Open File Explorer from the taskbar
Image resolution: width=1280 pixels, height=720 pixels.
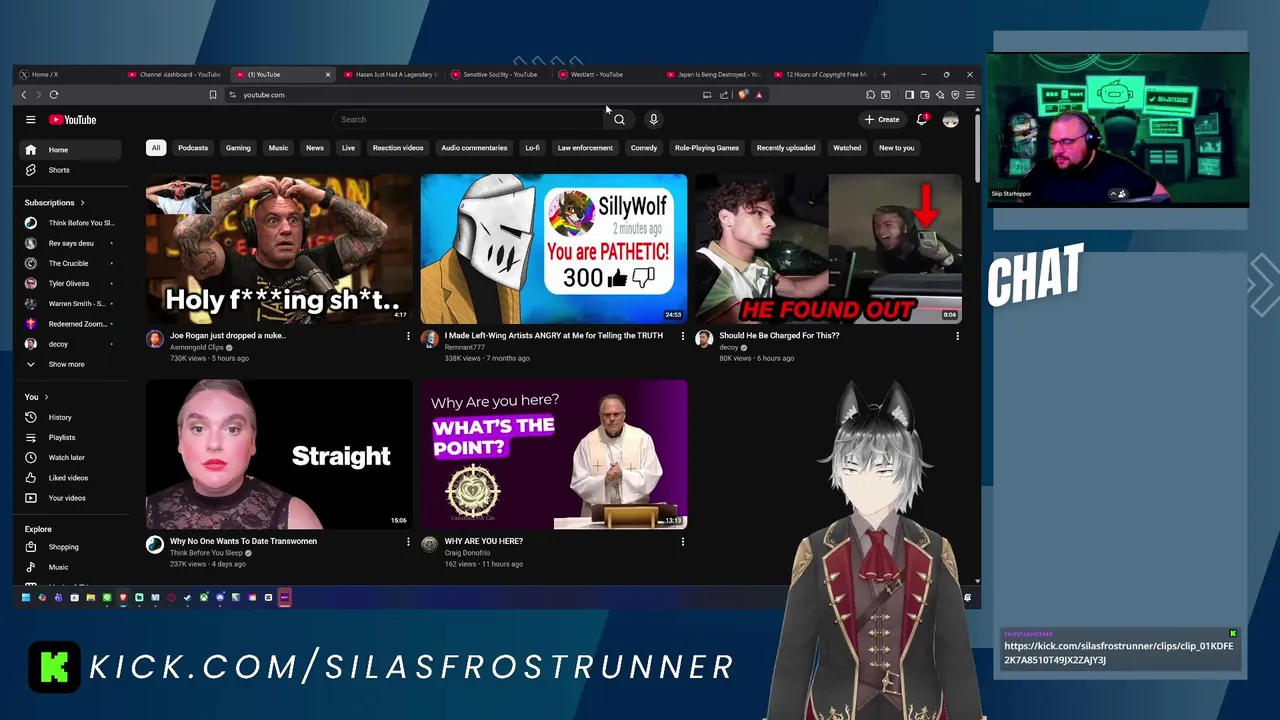coord(90,597)
